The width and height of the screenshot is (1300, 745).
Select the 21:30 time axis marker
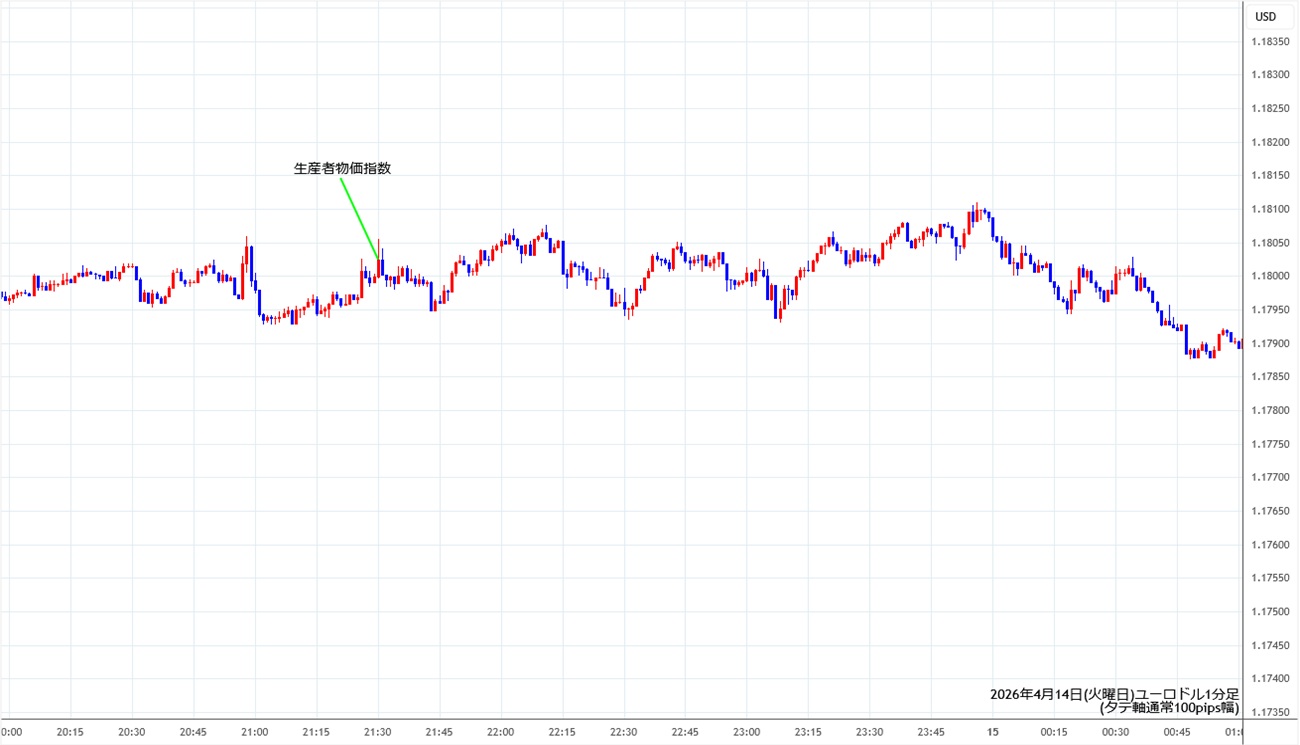click(378, 732)
